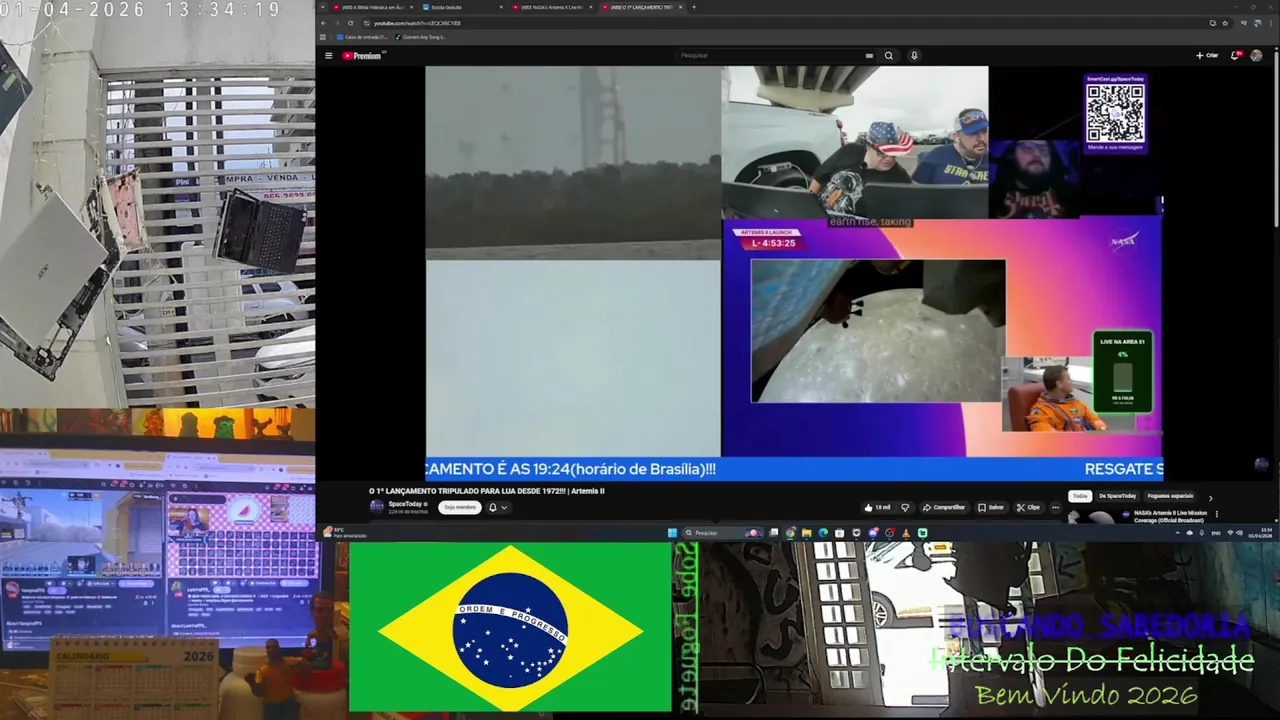The image size is (1280, 720).
Task: Create a clip with Clipe button
Action: 1028,507
